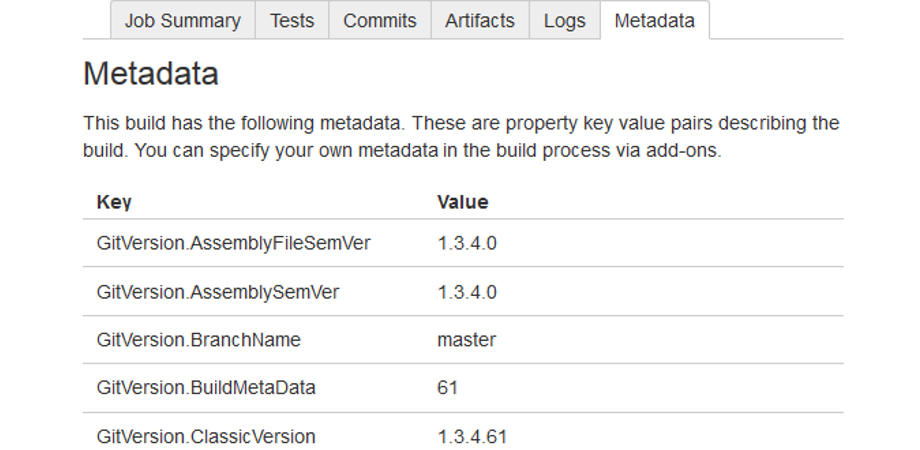Click the Value column header
Image resolution: width=920 pixels, height=450 pixels.
tap(462, 202)
